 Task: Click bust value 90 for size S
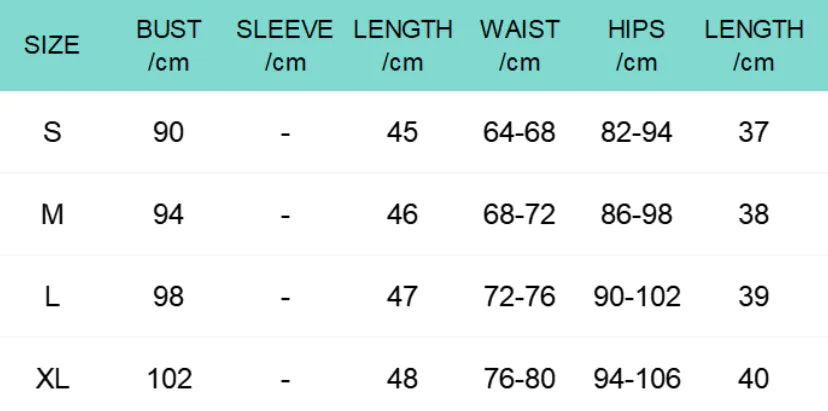168,131
